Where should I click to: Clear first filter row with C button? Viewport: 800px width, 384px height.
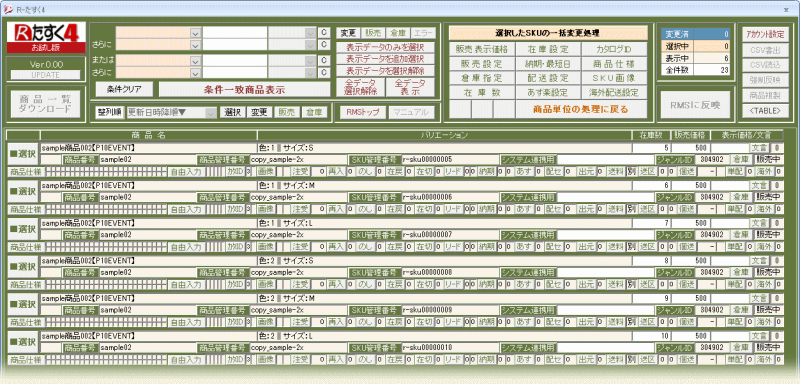[324, 33]
